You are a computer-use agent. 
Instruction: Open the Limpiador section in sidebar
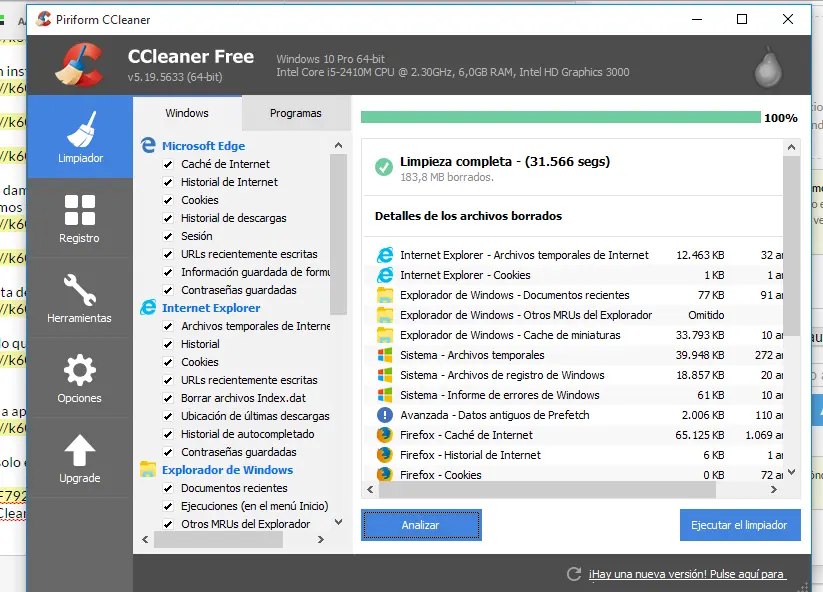point(80,137)
